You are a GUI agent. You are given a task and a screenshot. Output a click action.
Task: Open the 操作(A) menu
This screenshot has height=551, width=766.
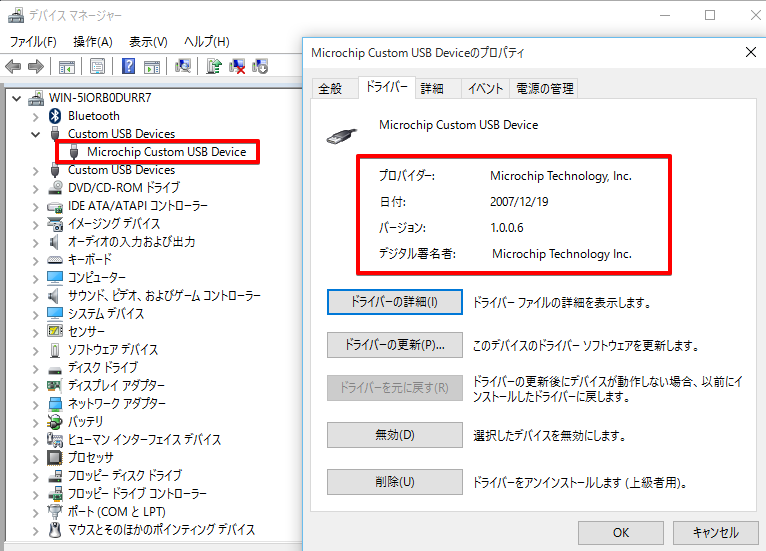click(93, 42)
